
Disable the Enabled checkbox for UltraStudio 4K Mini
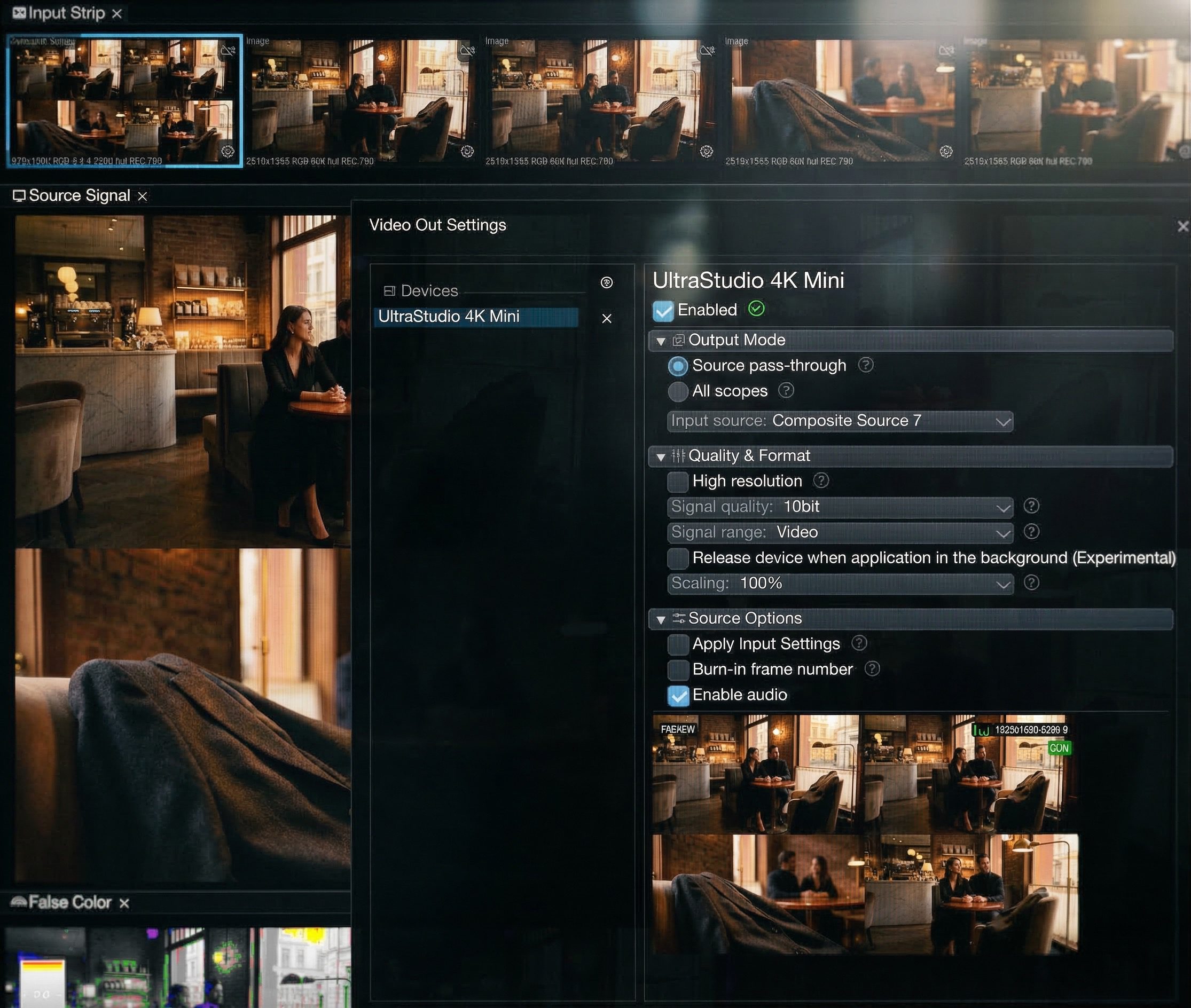pos(663,310)
